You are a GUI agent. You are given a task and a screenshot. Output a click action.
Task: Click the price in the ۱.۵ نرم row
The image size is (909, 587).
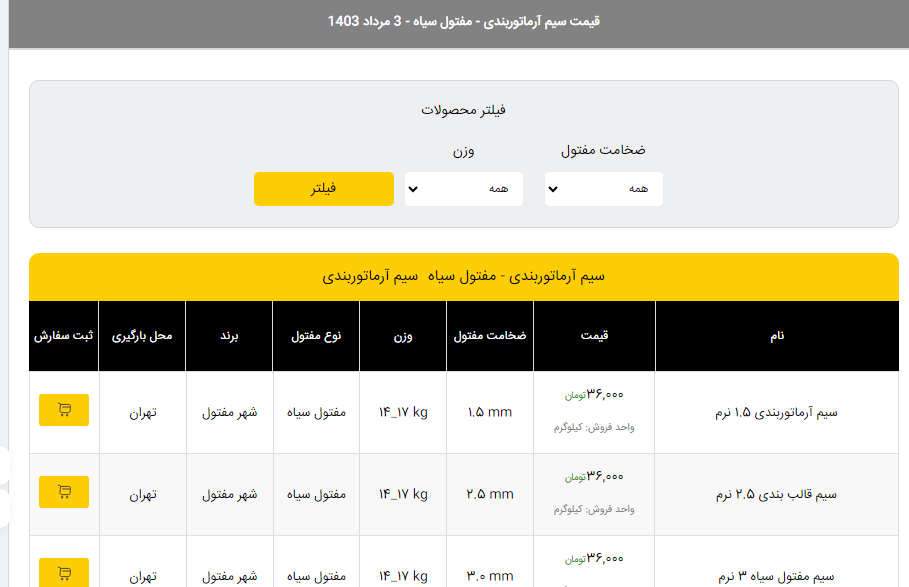(604, 394)
